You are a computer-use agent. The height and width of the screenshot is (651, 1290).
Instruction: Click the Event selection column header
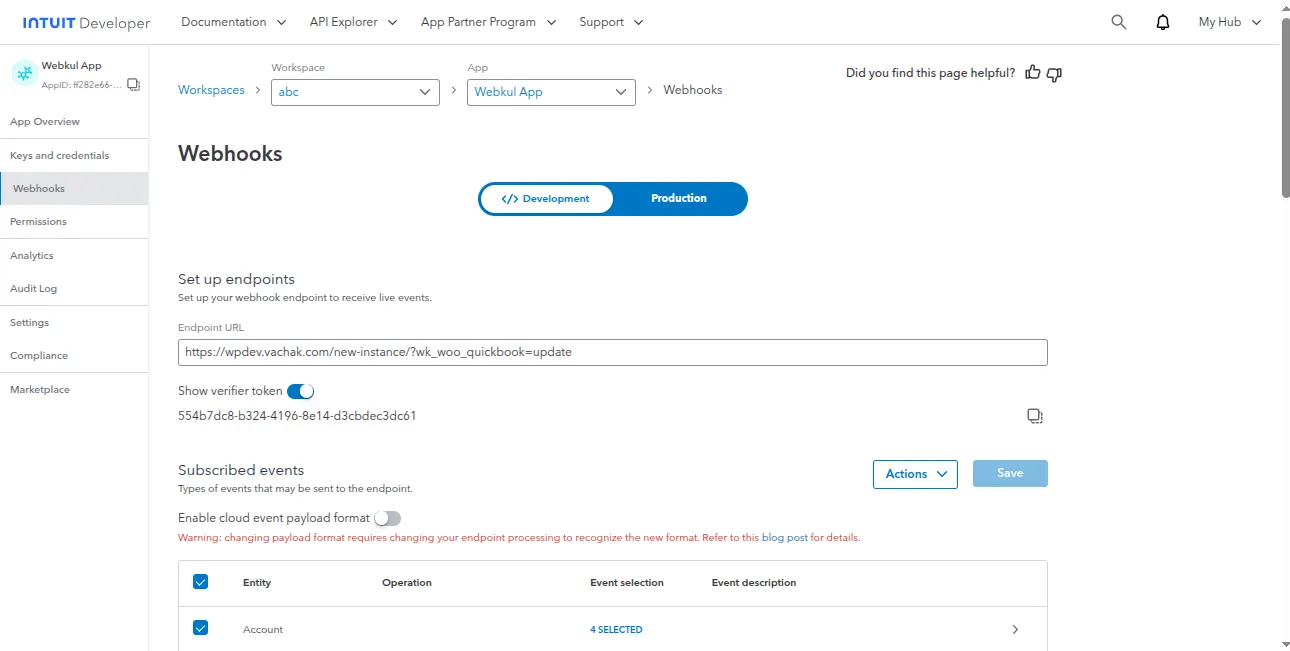(627, 583)
